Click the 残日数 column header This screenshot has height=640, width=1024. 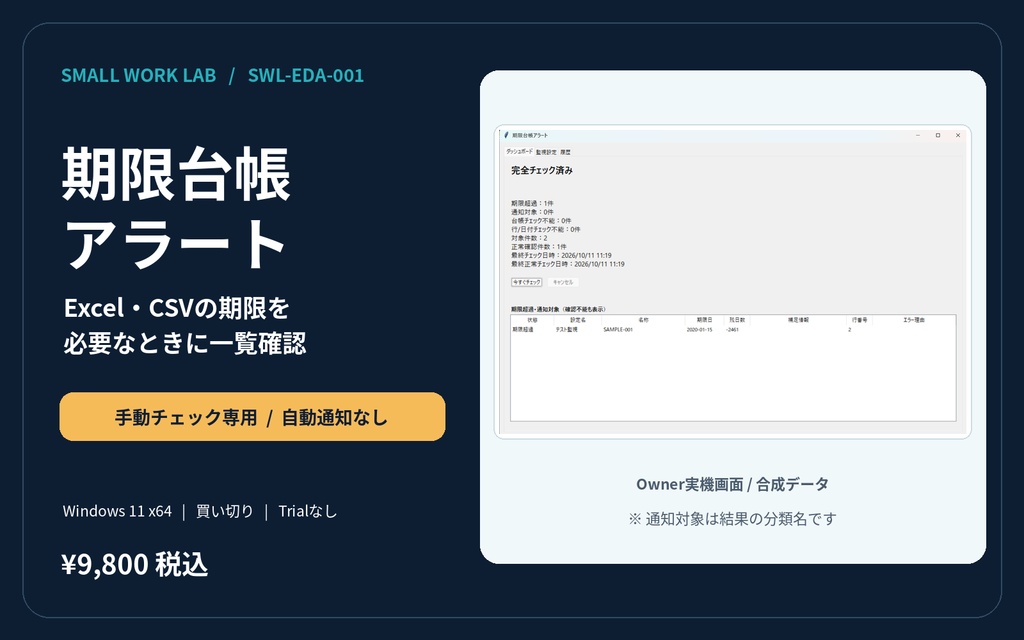pyautogui.click(x=737, y=320)
